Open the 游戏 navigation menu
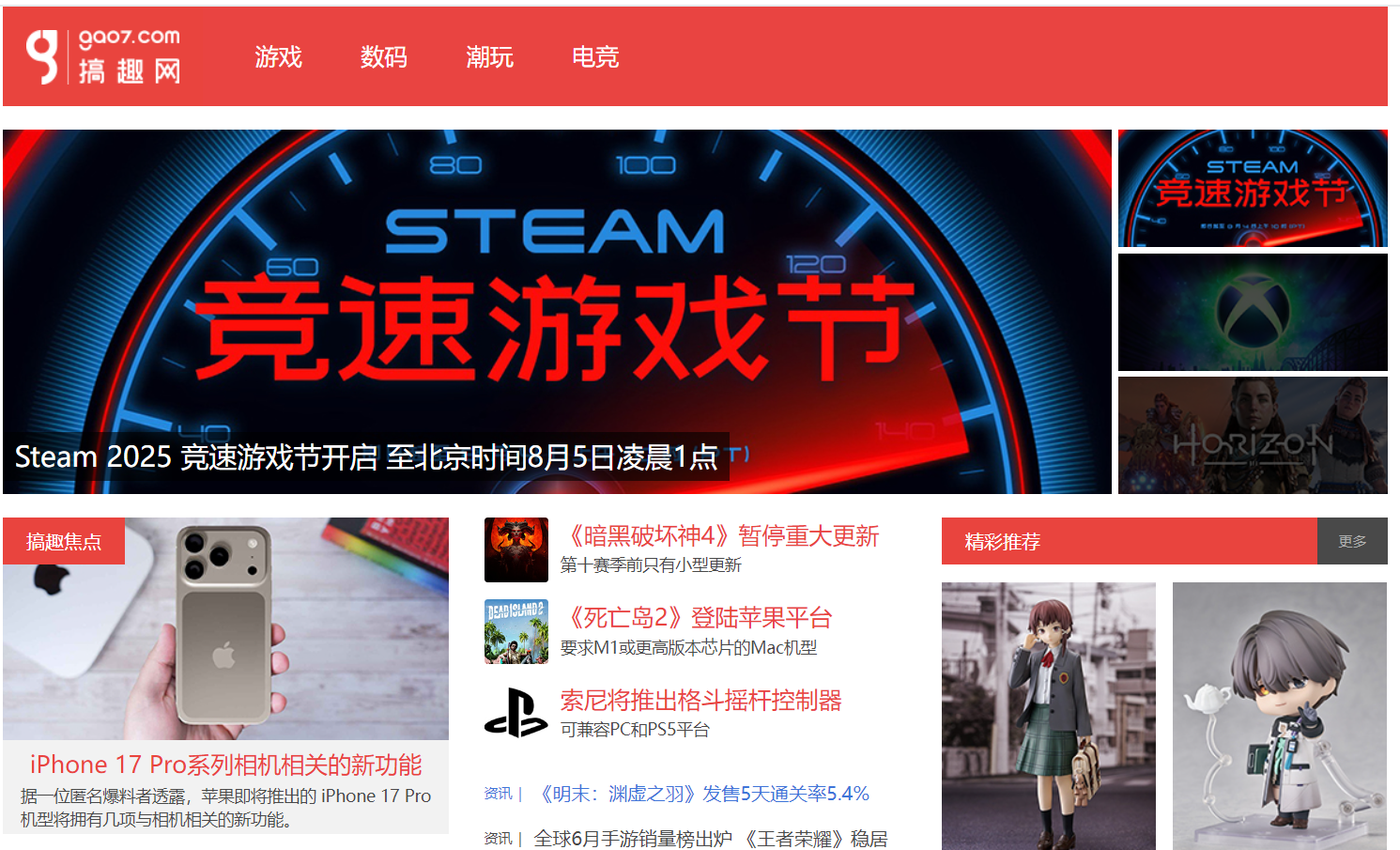The height and width of the screenshot is (850, 1400). 278,57
